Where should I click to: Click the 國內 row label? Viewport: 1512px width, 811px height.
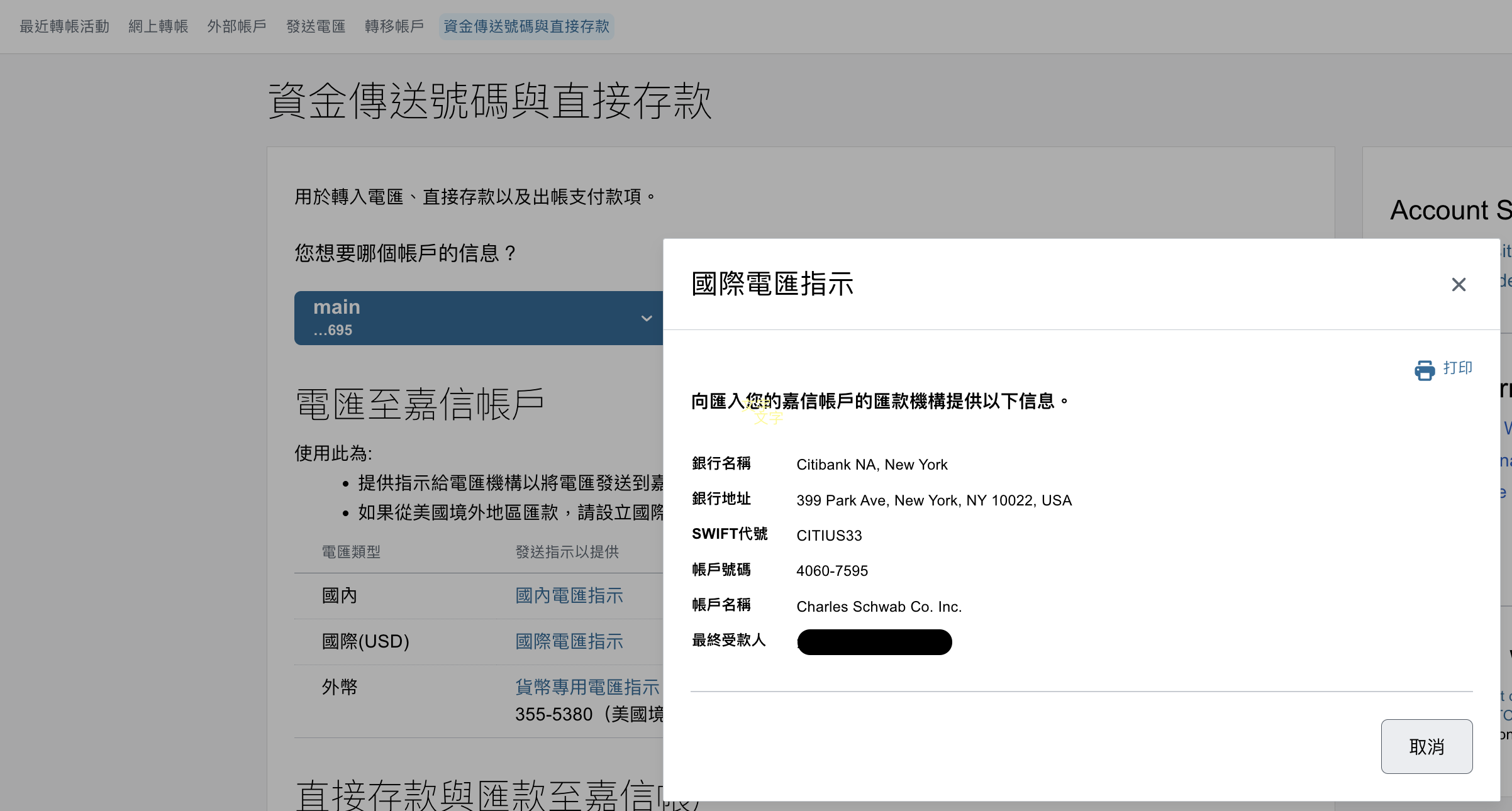click(x=340, y=595)
